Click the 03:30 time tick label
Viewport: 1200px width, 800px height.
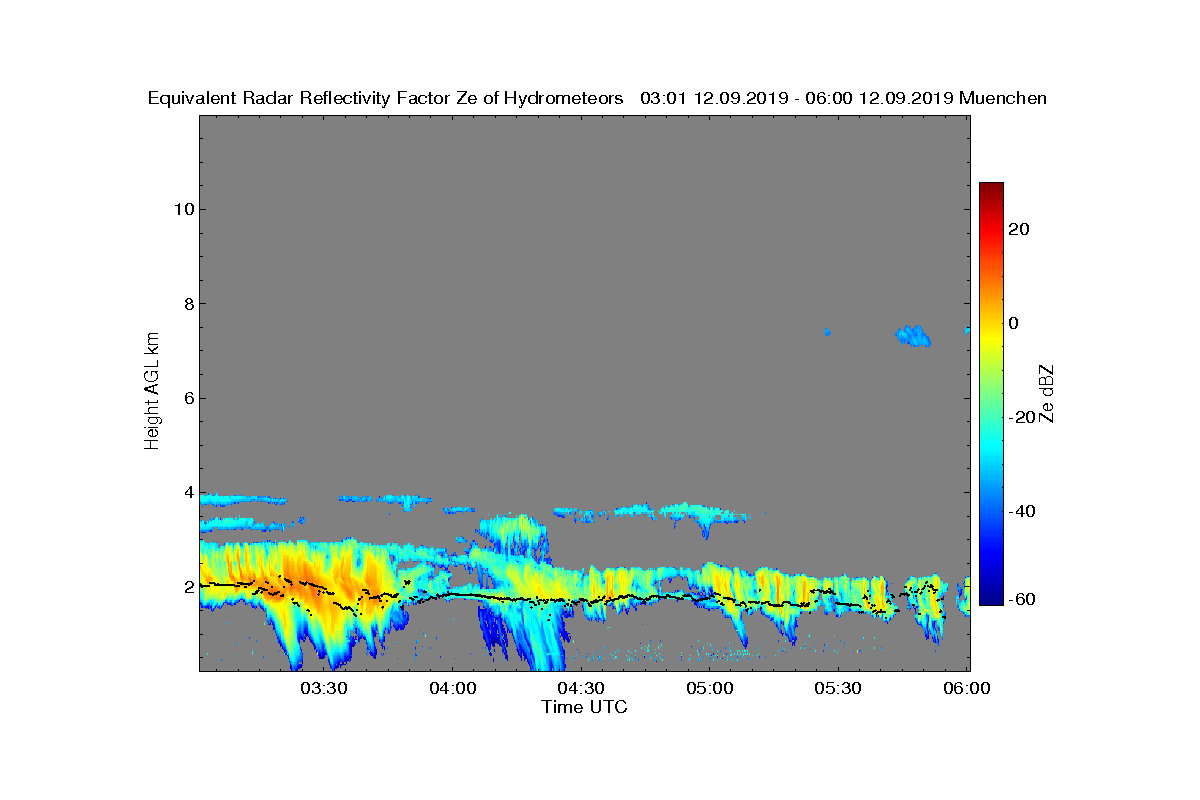click(x=324, y=689)
